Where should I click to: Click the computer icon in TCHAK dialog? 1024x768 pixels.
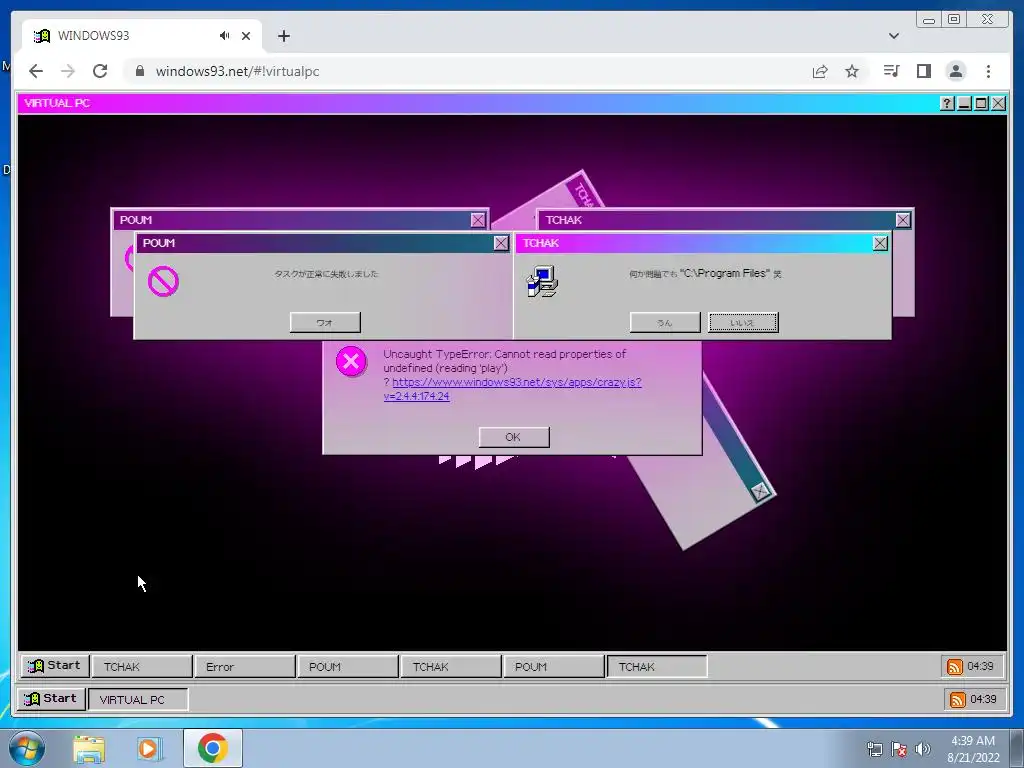pos(542,281)
